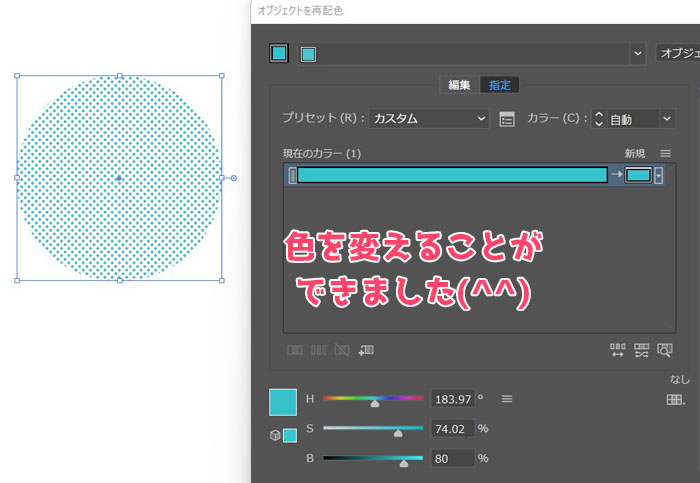Click randomly change saturation and brightness icon
Viewport: 700px width, 483px height.
click(x=641, y=350)
